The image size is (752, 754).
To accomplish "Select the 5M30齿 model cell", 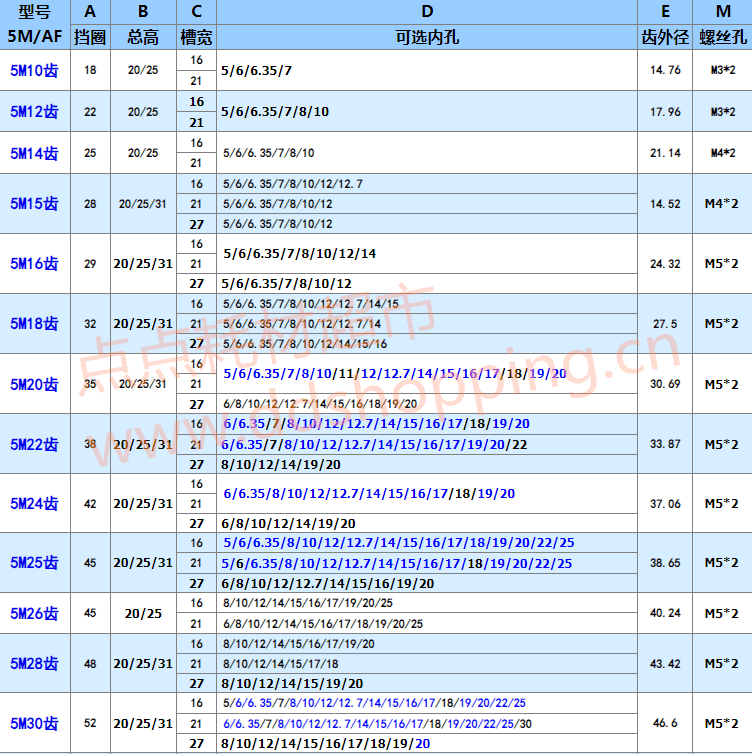I will (x=35, y=723).
